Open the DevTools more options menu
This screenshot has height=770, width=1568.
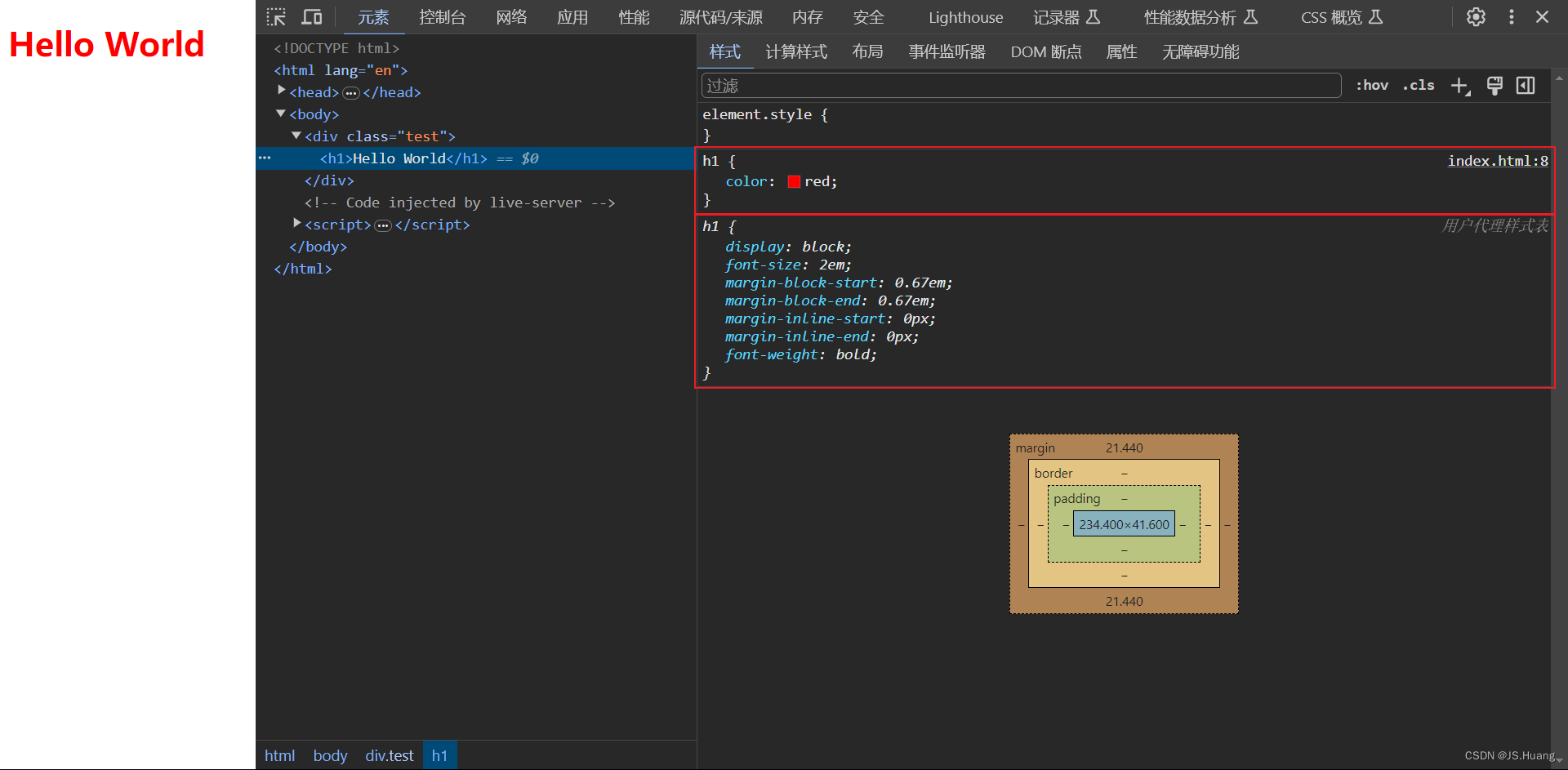[x=1512, y=17]
